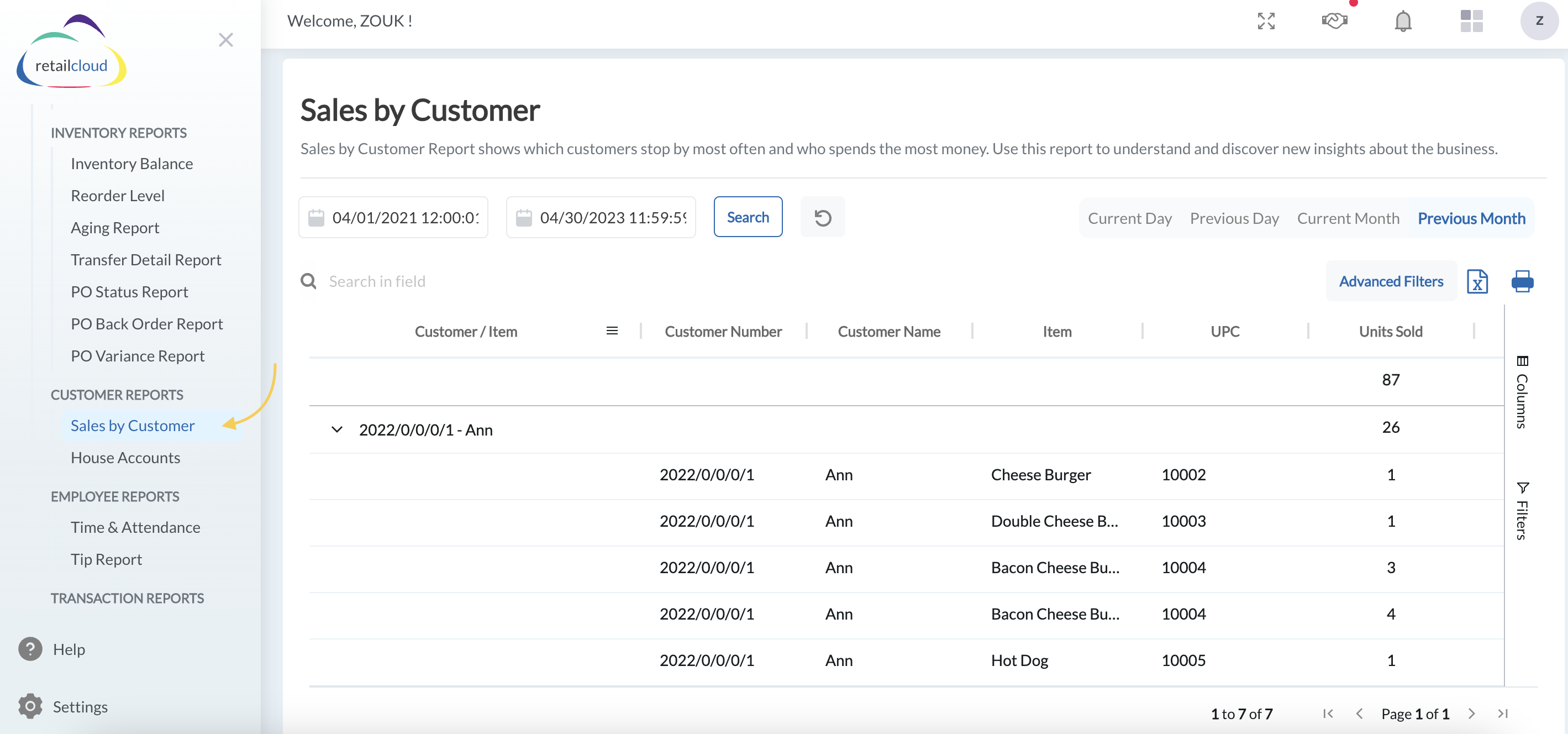
Task: Select the Hot Dog item cell
Action: [x=1019, y=660]
